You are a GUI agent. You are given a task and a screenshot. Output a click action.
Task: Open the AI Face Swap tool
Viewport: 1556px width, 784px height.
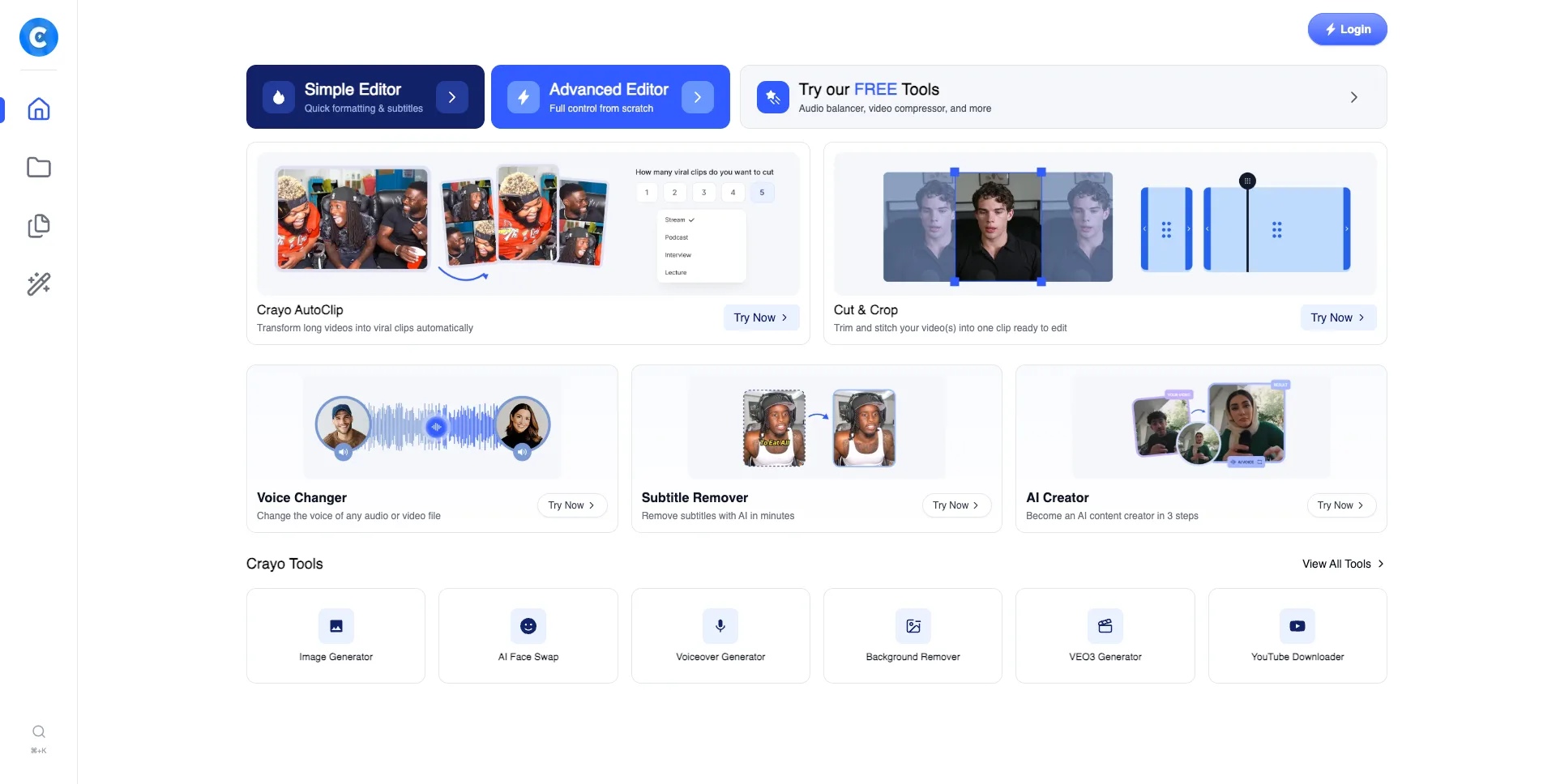pos(528,636)
